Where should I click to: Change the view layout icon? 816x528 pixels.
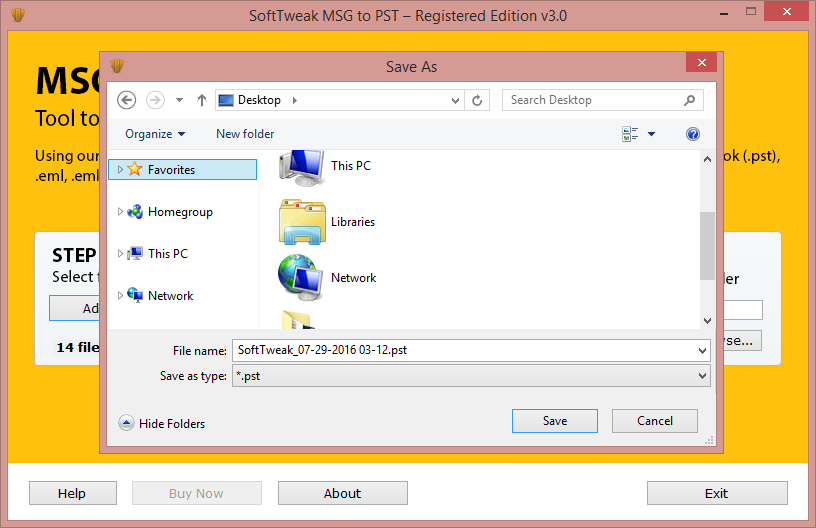pyautogui.click(x=630, y=134)
